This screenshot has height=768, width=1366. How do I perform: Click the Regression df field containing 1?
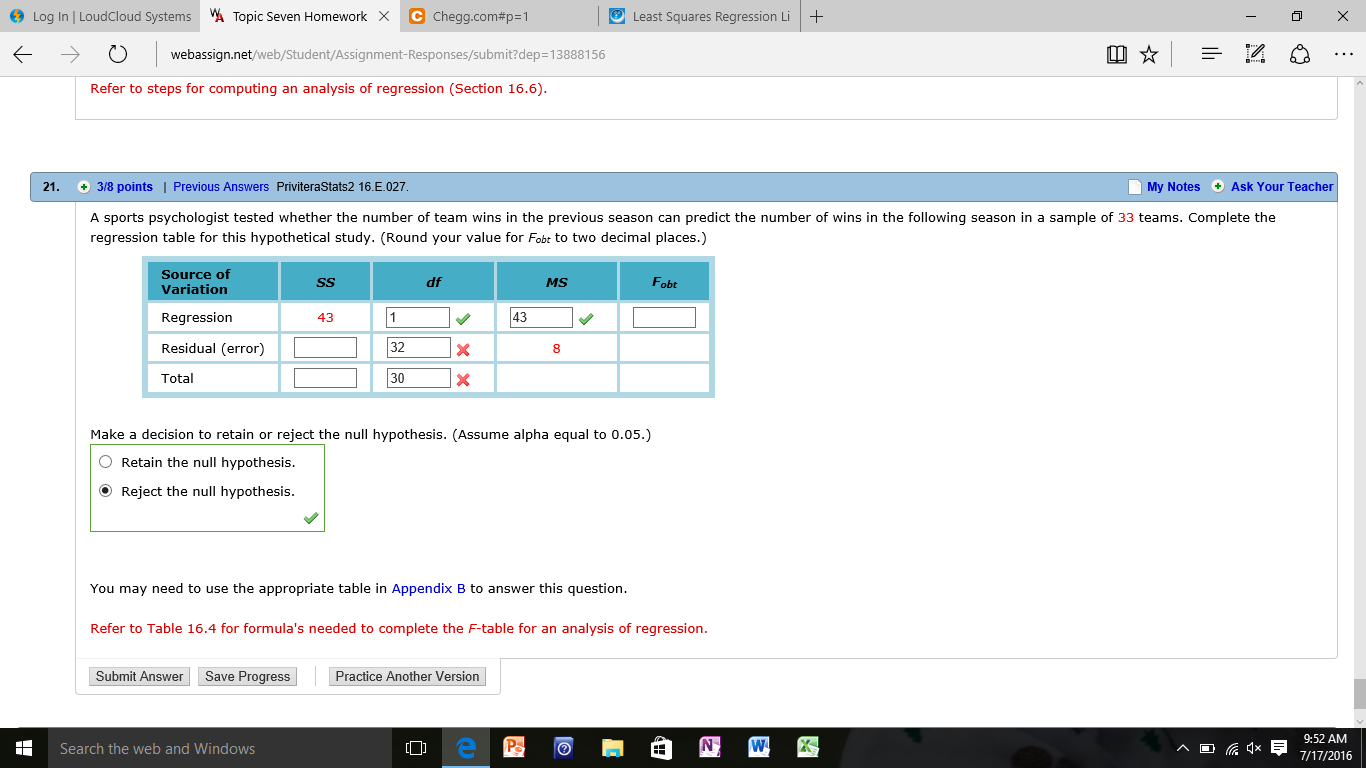(x=418, y=317)
